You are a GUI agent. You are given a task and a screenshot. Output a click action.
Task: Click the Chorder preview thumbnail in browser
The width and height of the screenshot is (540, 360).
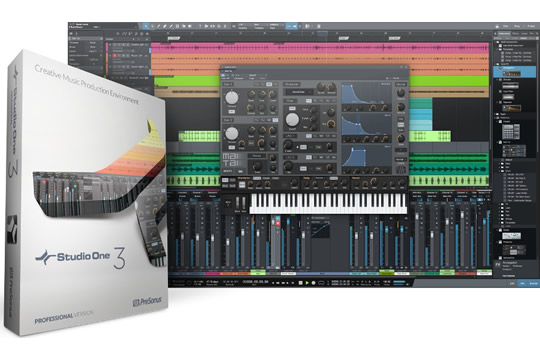pos(511,85)
